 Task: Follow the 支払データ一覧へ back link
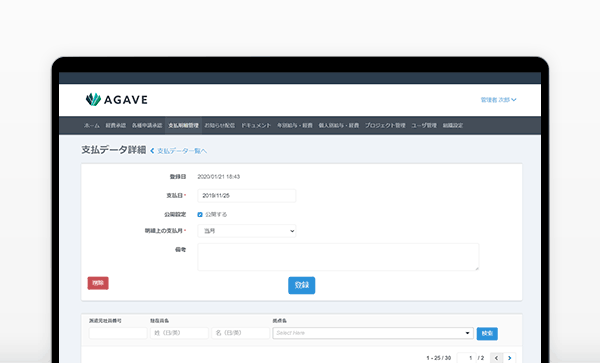click(178, 151)
